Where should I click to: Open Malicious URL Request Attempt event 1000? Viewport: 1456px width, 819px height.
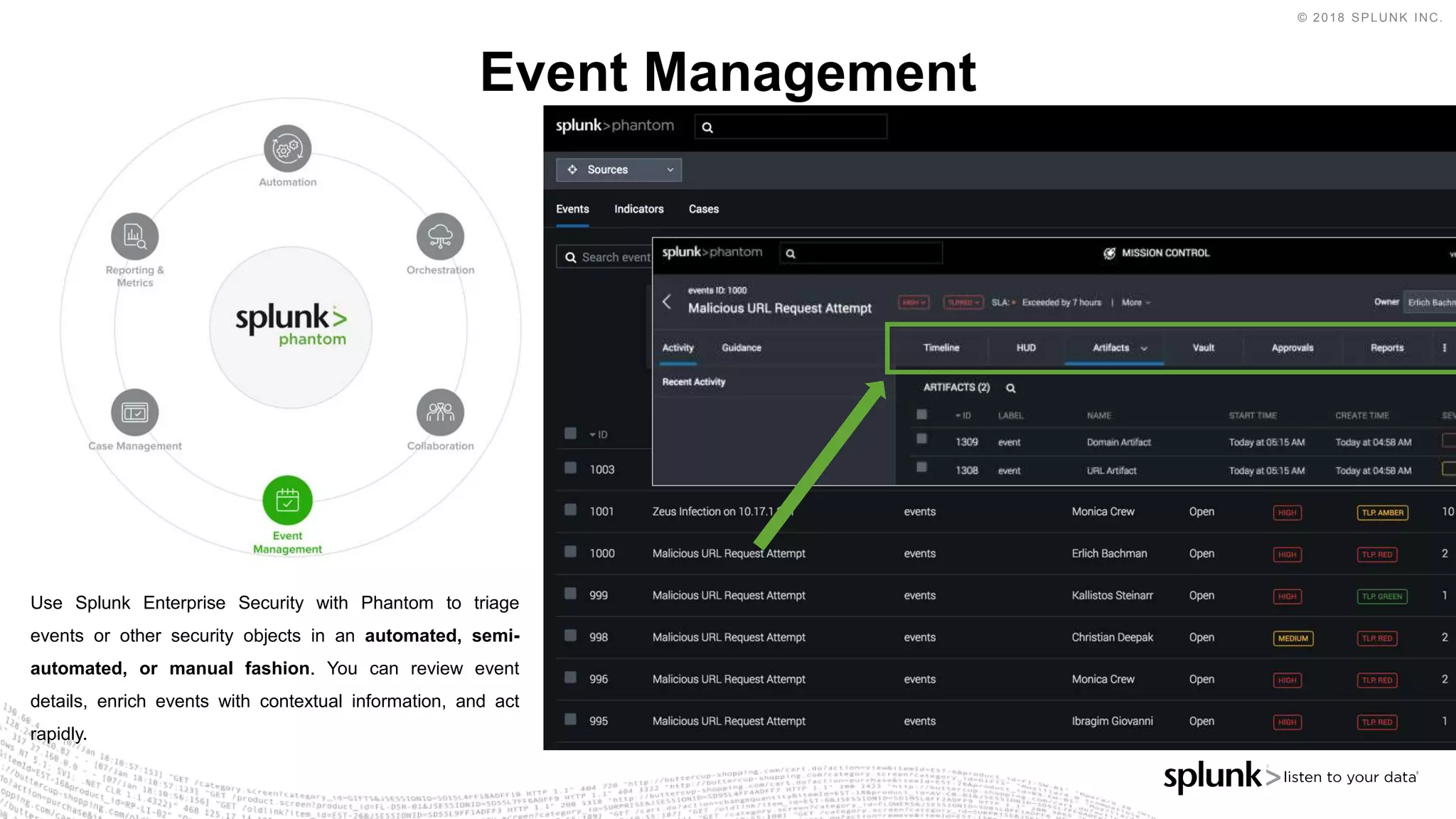pyautogui.click(x=729, y=553)
